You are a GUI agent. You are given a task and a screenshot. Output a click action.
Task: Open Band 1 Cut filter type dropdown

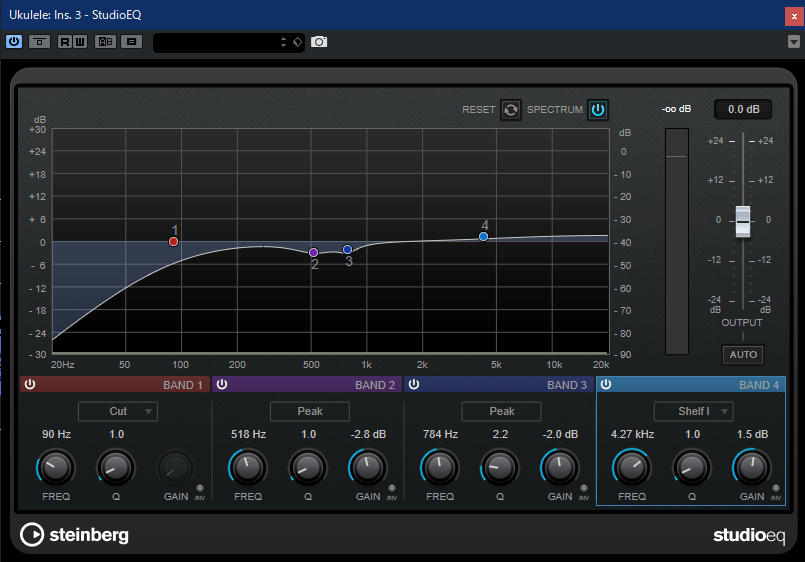coord(118,411)
